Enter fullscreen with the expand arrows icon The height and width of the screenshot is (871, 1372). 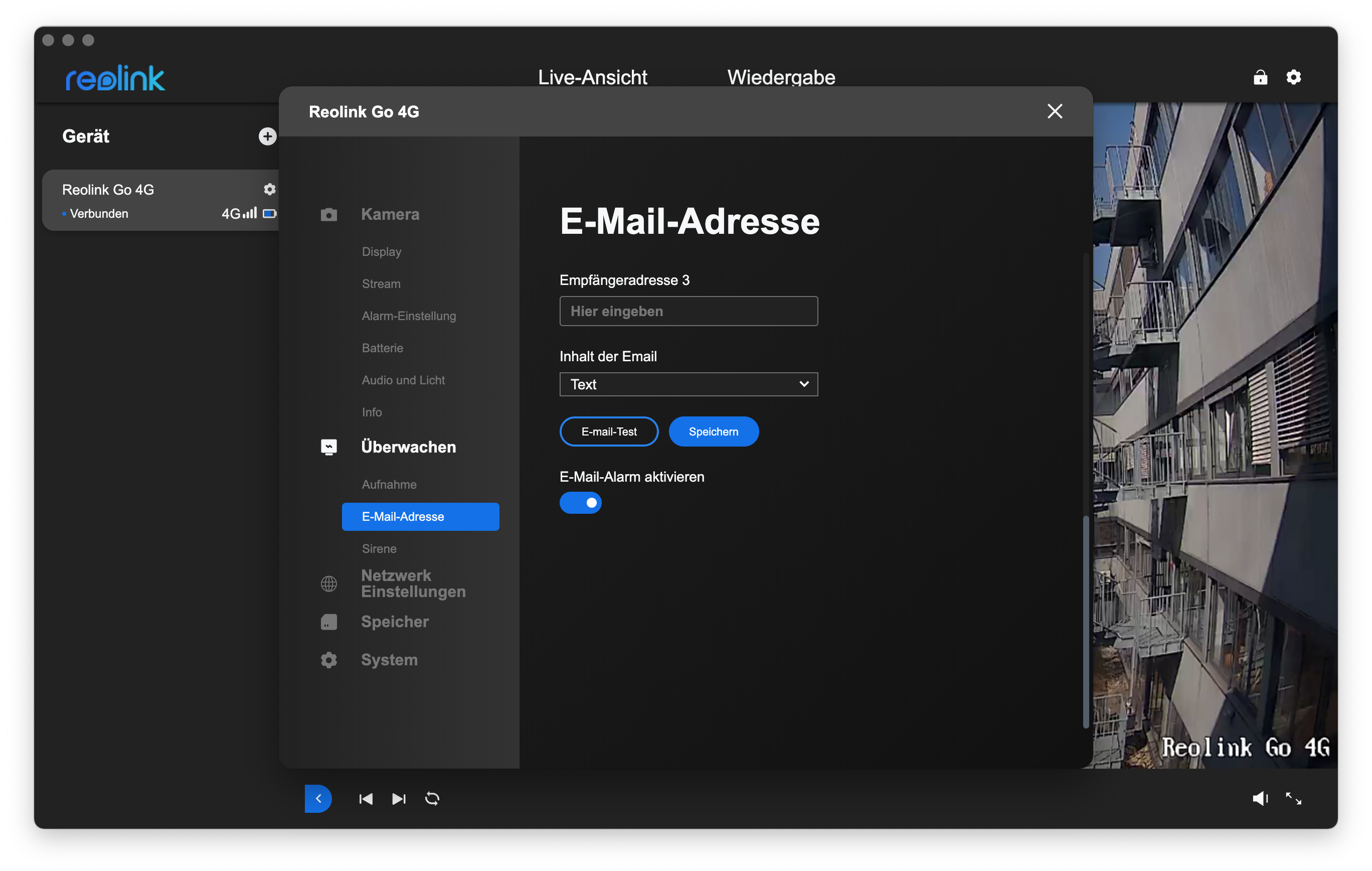pyautogui.click(x=1293, y=799)
